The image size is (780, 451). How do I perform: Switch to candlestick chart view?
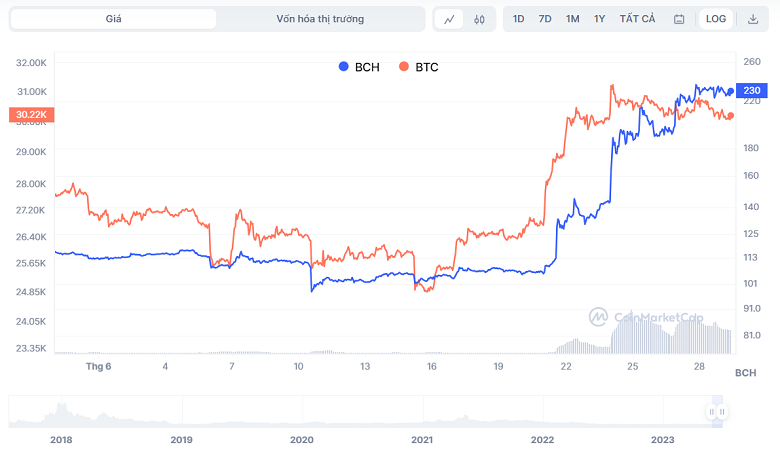click(479, 19)
